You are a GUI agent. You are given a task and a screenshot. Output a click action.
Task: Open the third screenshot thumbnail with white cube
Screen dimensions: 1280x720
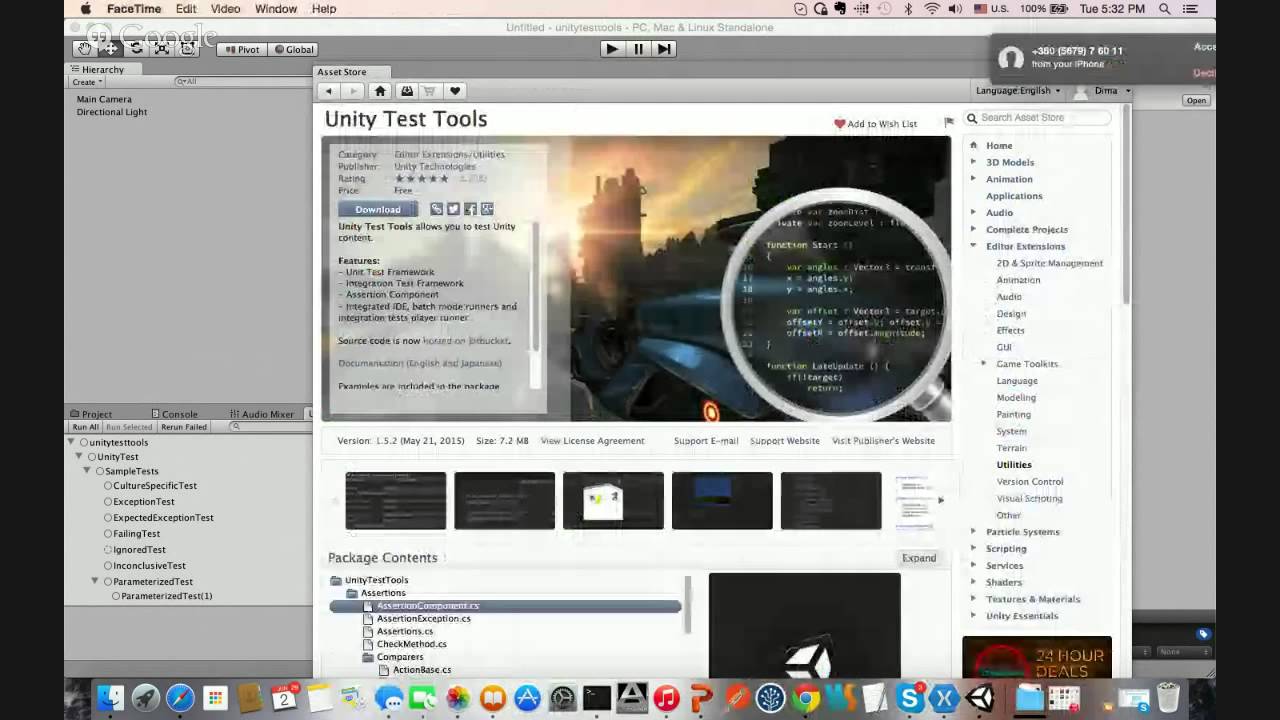coord(613,500)
